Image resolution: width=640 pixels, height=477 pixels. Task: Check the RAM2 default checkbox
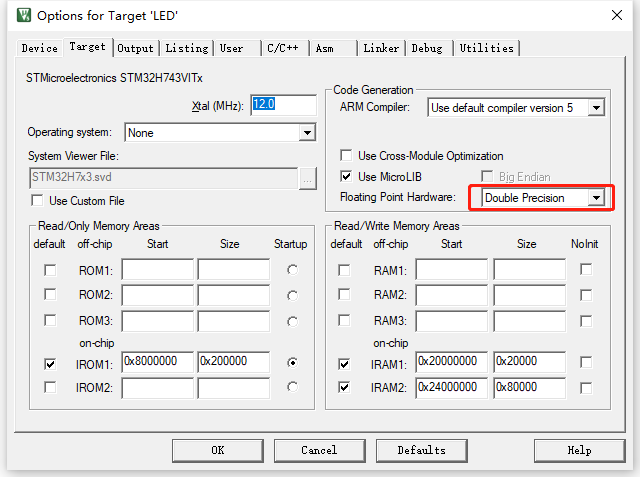[344, 294]
